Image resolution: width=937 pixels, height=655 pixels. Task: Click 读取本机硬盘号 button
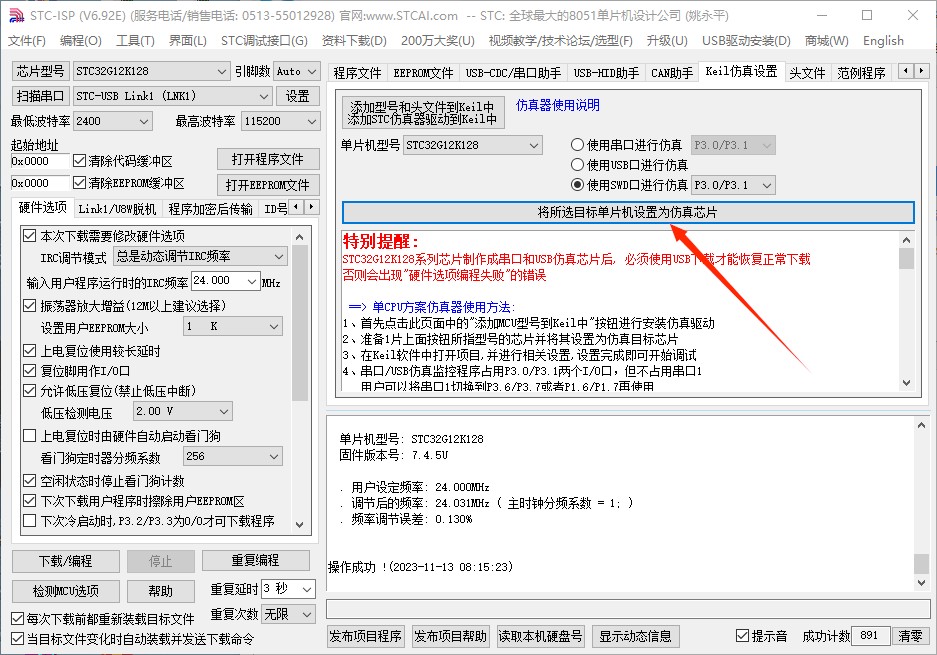point(540,636)
